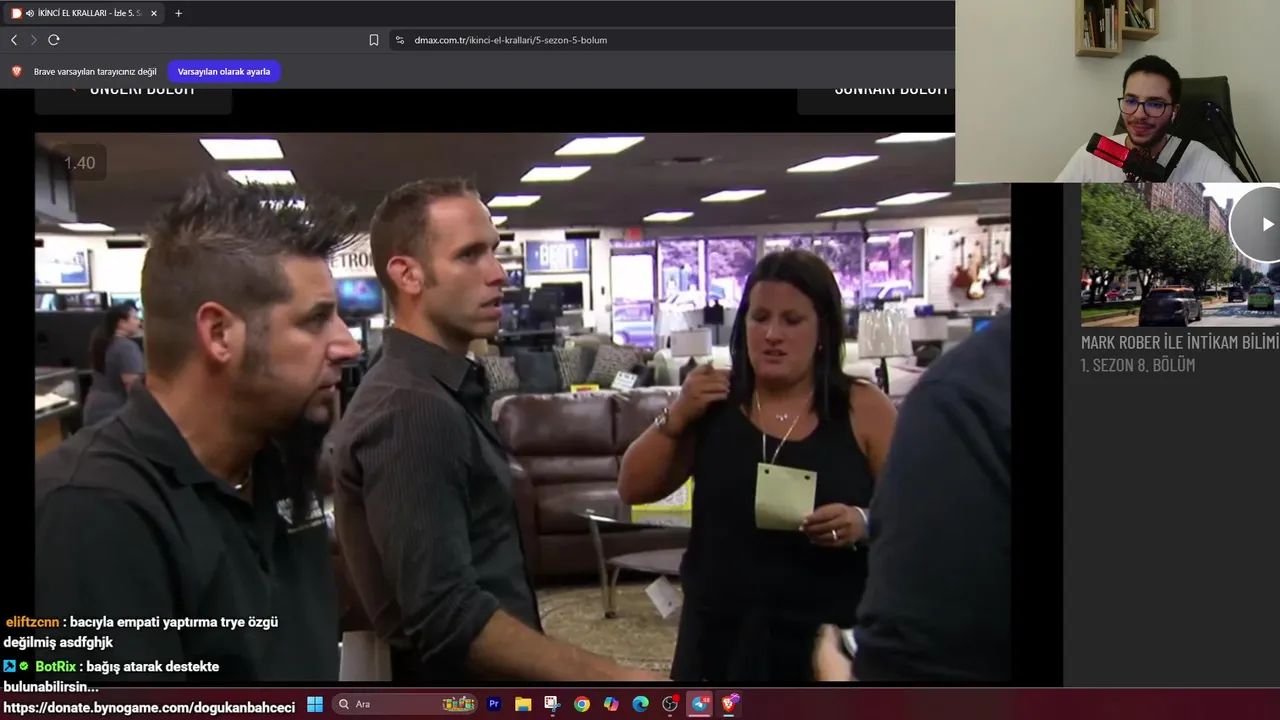The height and width of the screenshot is (720, 1280).
Task: Play the Mark Rober sidebar video thumbnail
Action: click(x=1180, y=254)
